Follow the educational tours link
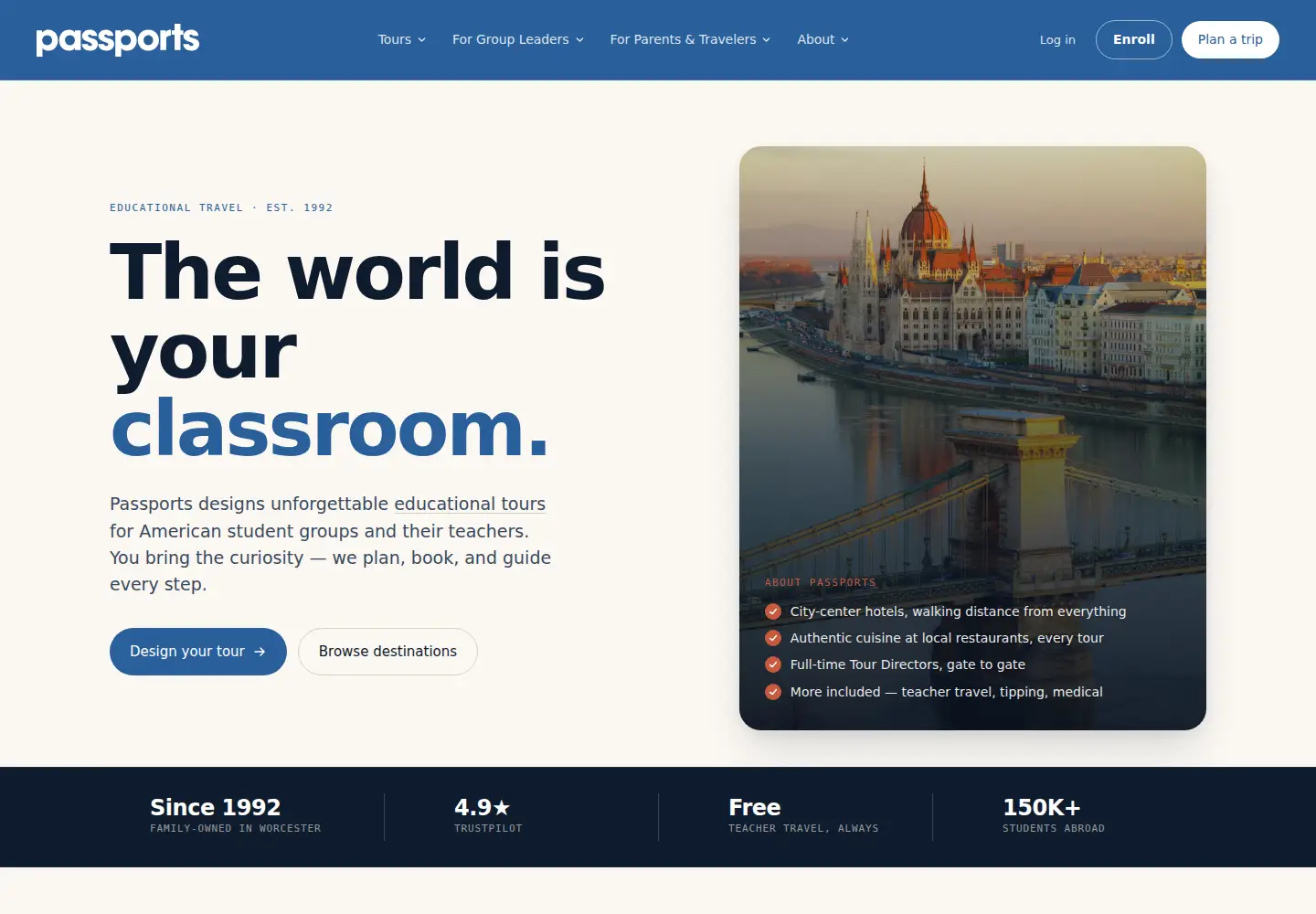The width and height of the screenshot is (1316, 914). [x=470, y=504]
